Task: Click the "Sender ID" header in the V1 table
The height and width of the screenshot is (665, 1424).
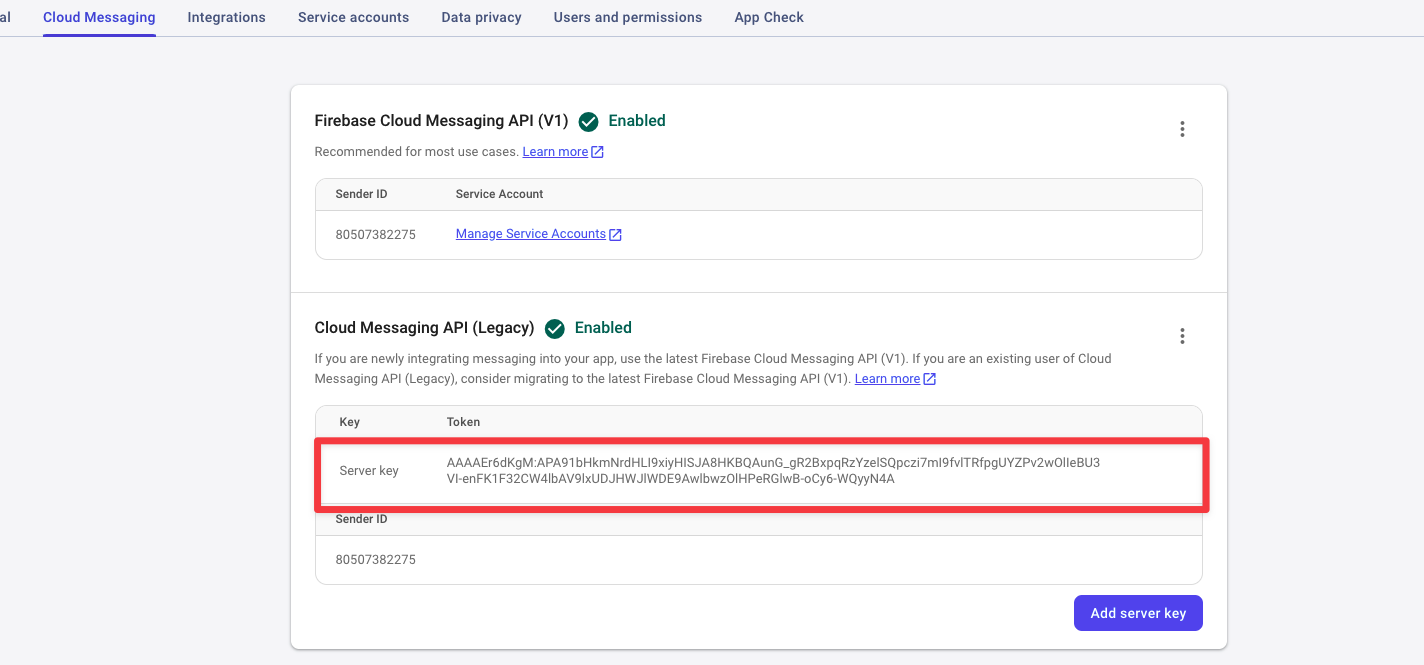Action: [x=361, y=194]
